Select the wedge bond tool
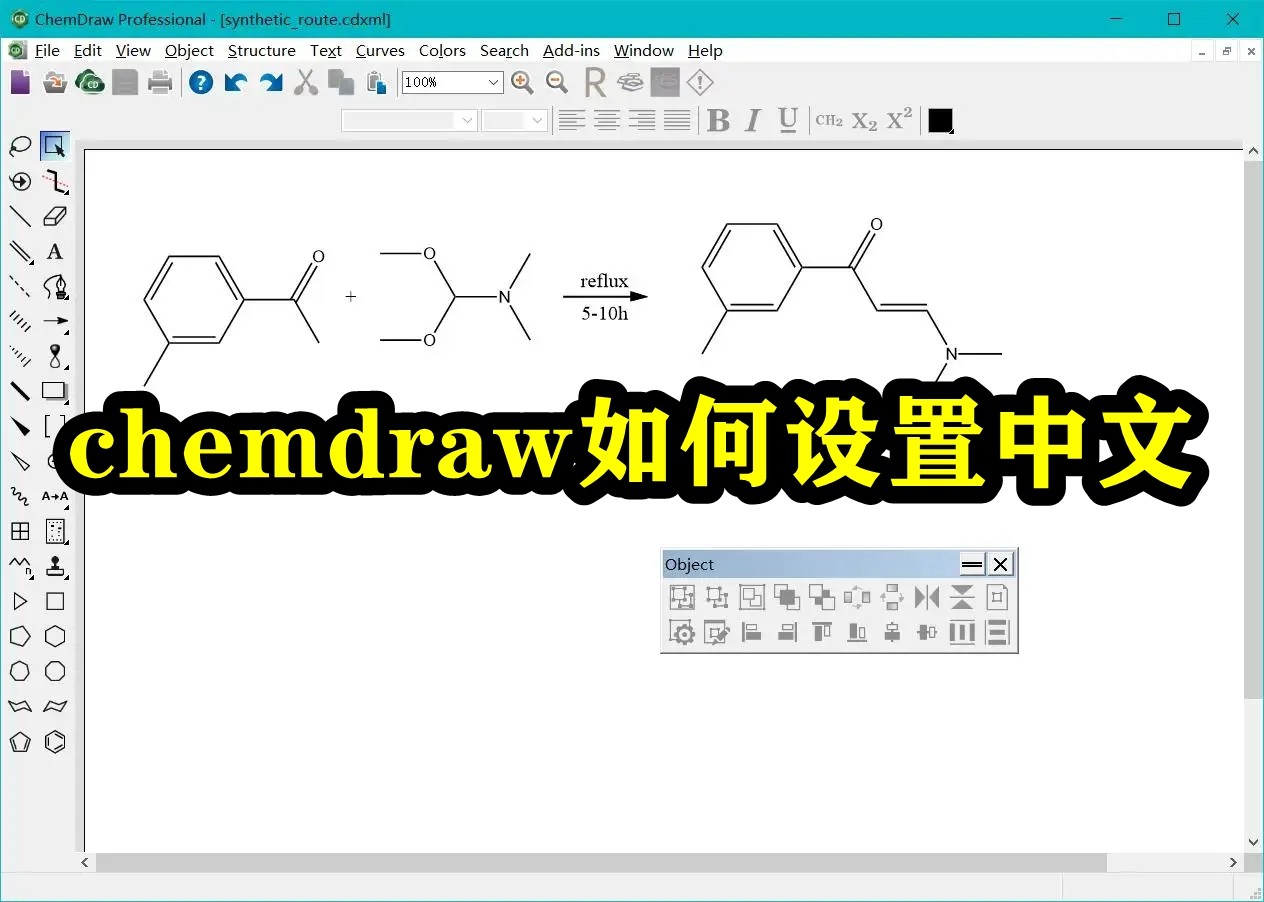This screenshot has height=902, width=1264. (x=20, y=426)
